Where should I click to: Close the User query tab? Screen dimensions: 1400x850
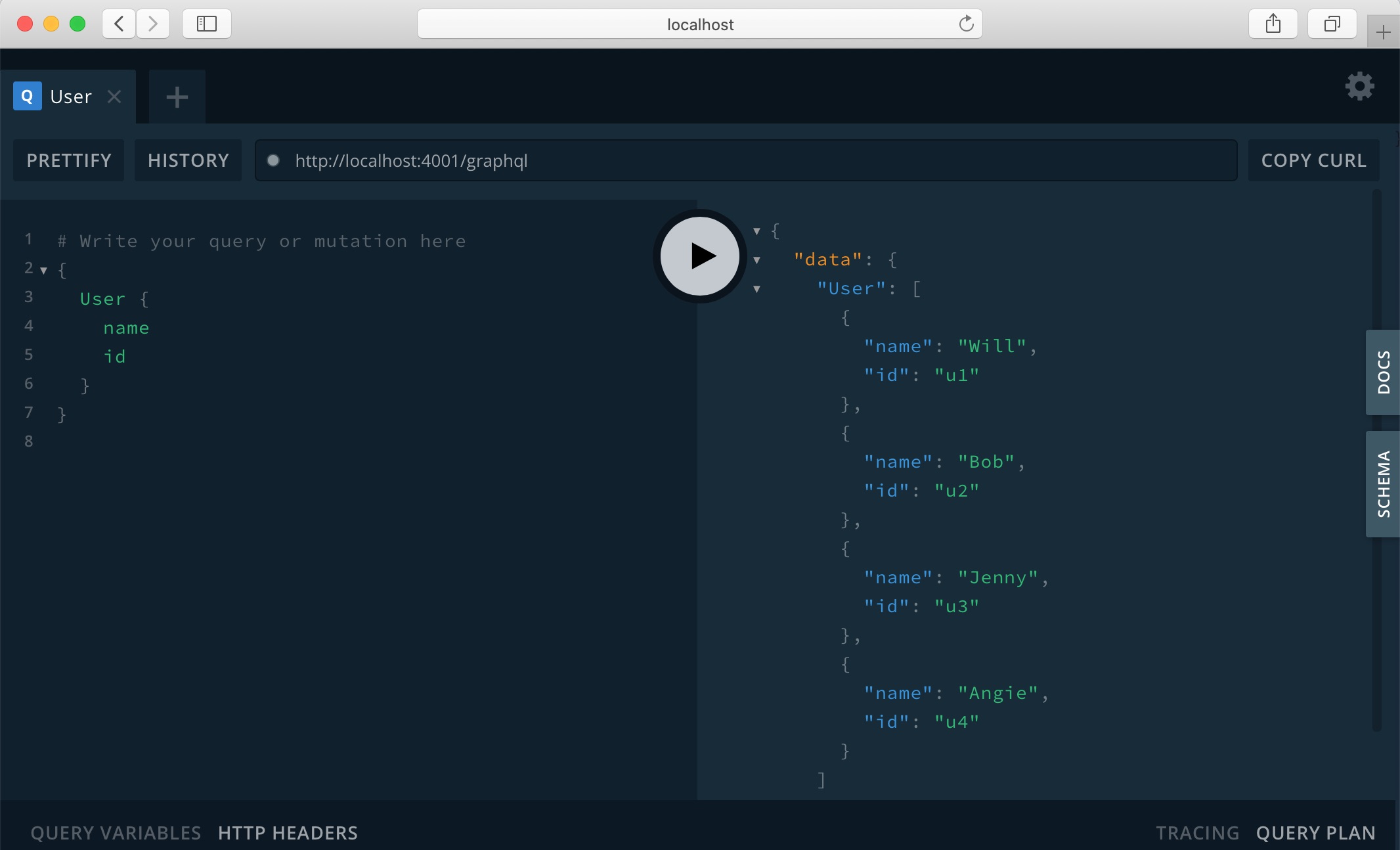pyautogui.click(x=114, y=97)
